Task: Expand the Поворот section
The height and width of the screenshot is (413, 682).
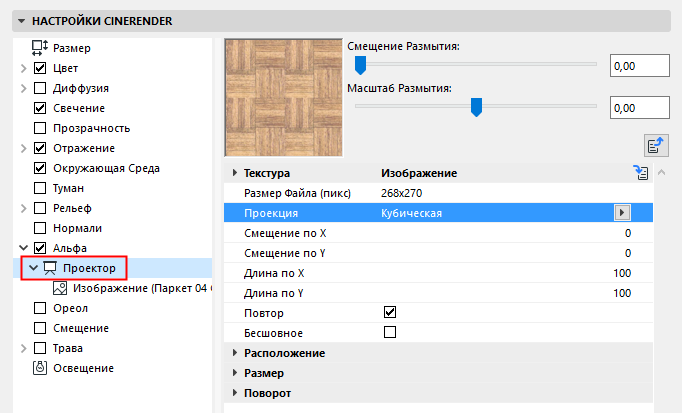Action: point(236,393)
